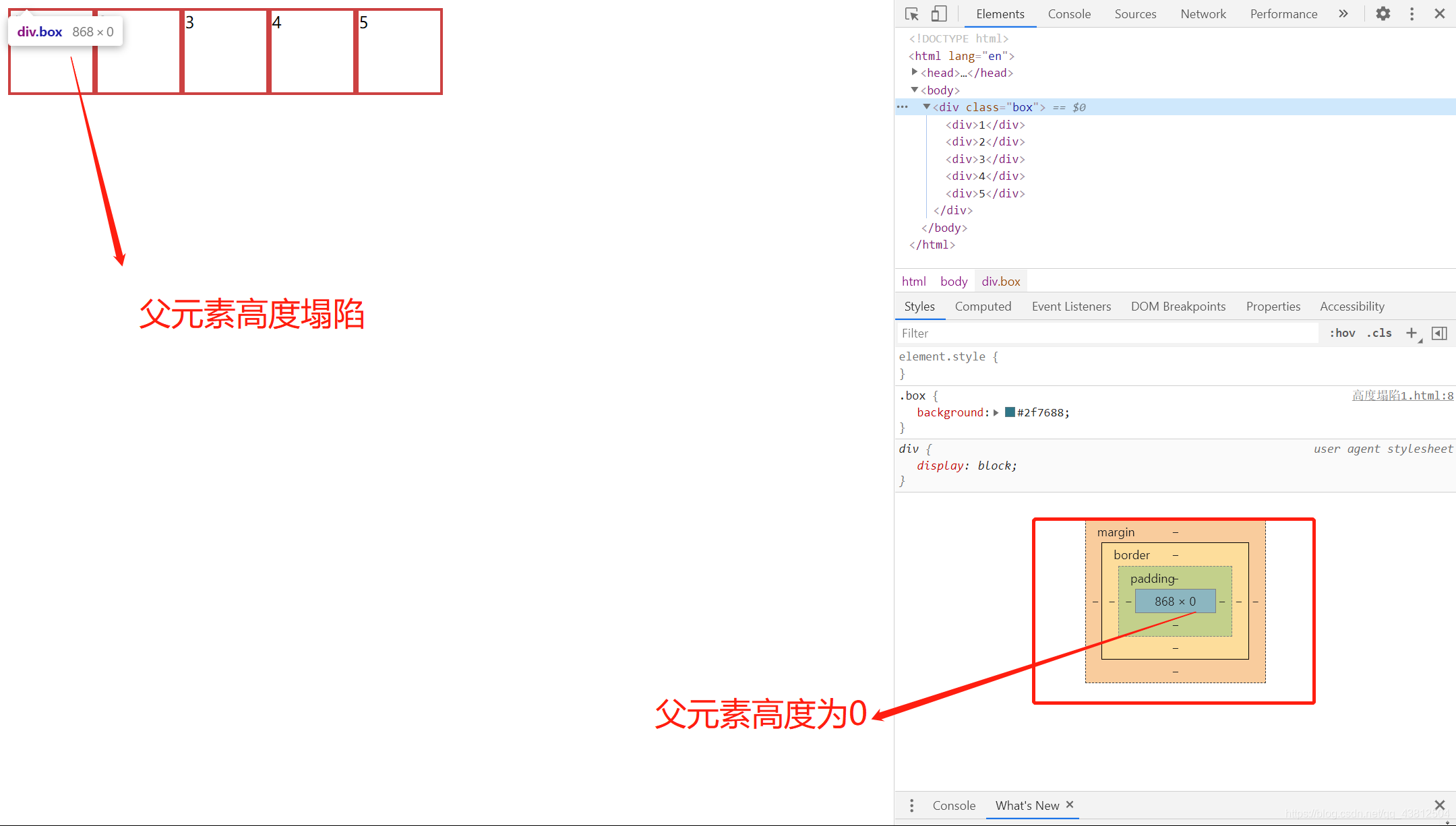Open DevTools settings gear
The image size is (1456, 826).
point(1383,14)
